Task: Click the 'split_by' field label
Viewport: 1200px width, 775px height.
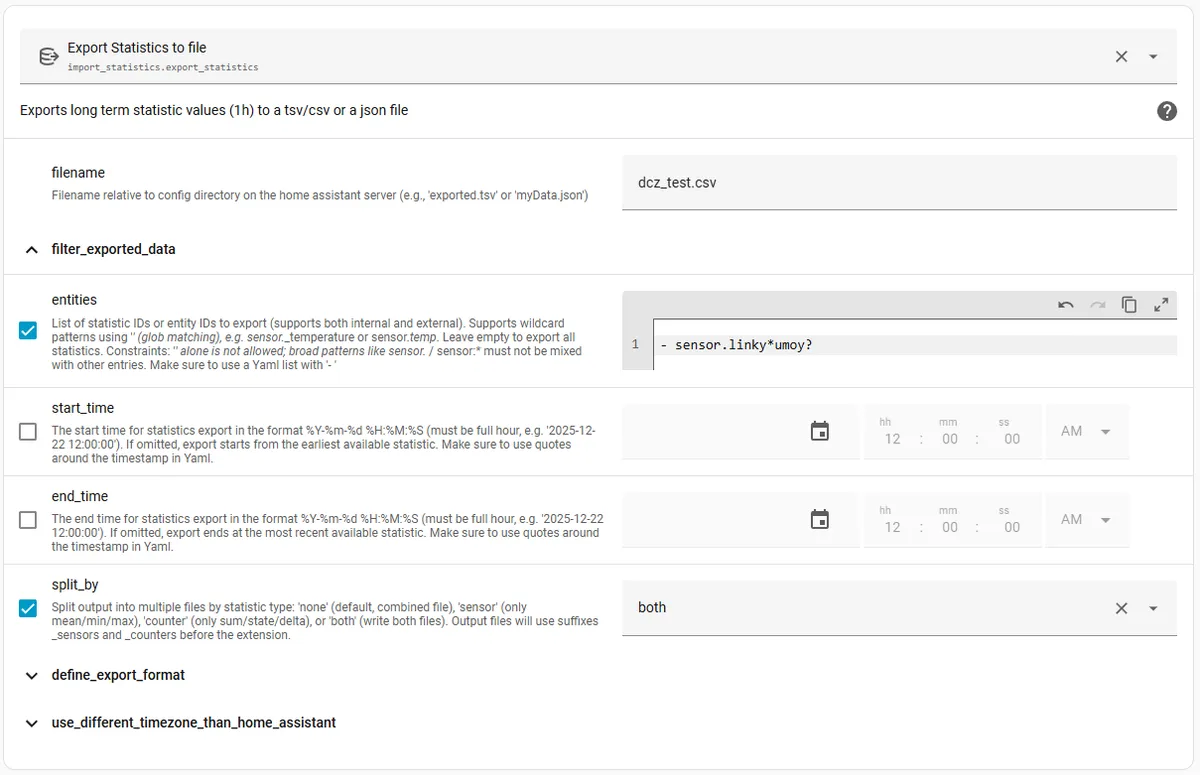Action: point(75,585)
